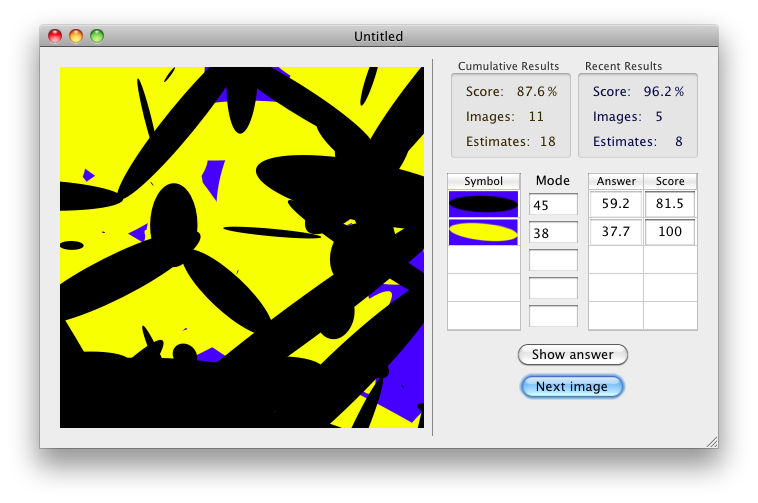The height and width of the screenshot is (503, 758).
Task: Zoom the window using green button
Action: 97,36
